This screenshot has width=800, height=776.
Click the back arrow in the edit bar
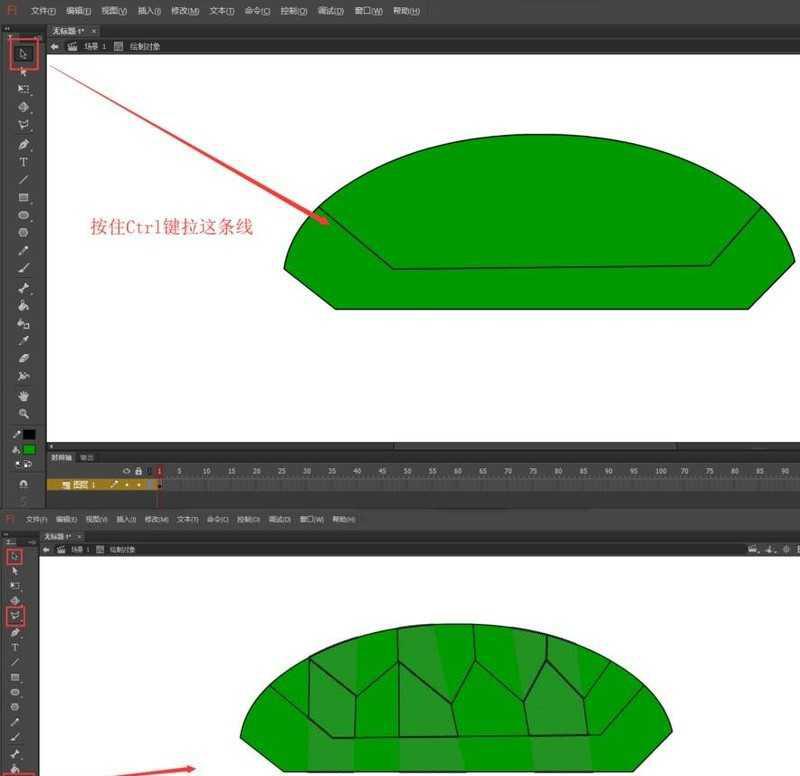(54, 46)
